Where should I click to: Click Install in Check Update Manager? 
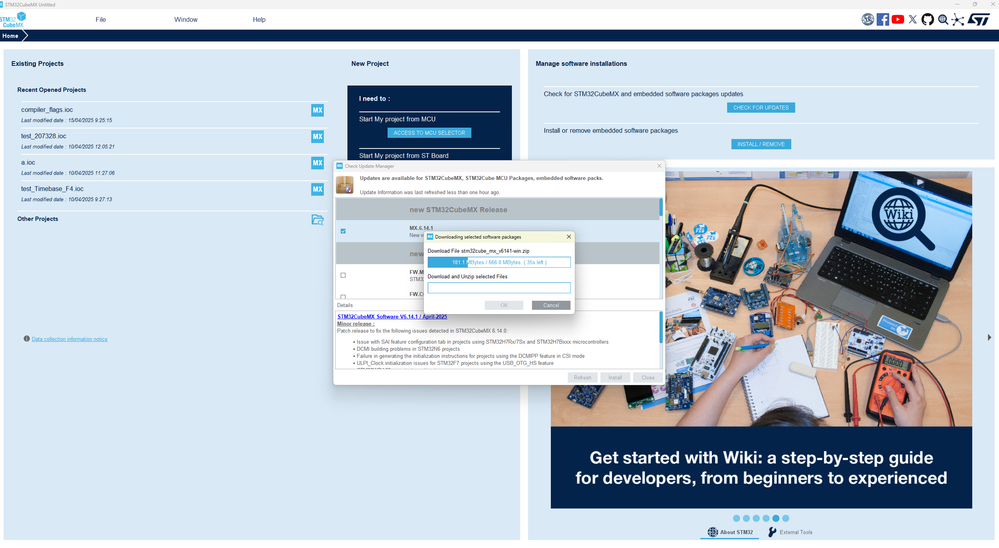[x=615, y=378]
